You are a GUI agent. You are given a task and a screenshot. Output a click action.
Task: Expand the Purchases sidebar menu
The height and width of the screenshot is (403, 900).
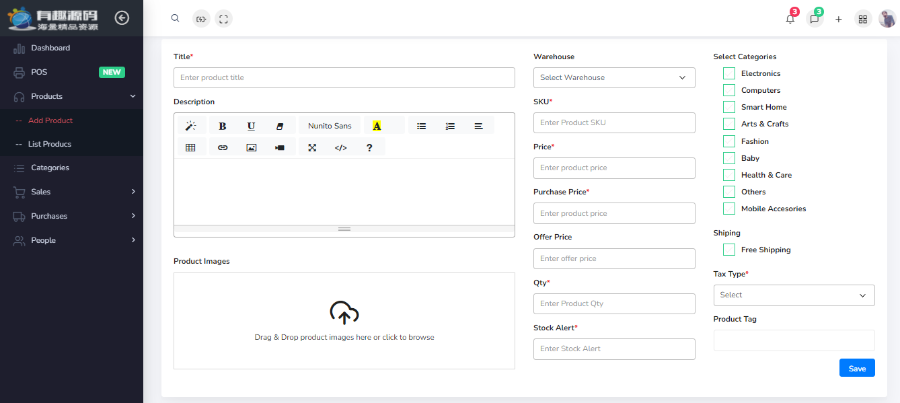(x=71, y=216)
